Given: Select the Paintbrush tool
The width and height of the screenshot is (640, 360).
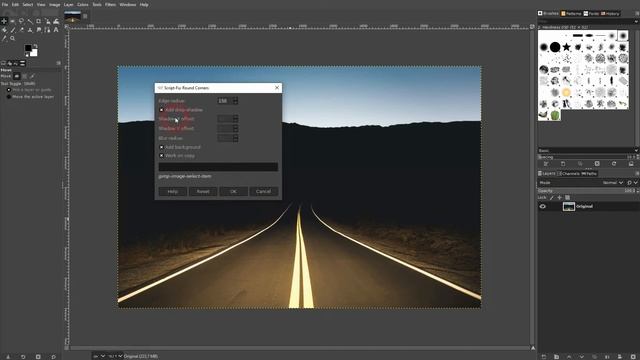Looking at the screenshot, I should (13, 30).
